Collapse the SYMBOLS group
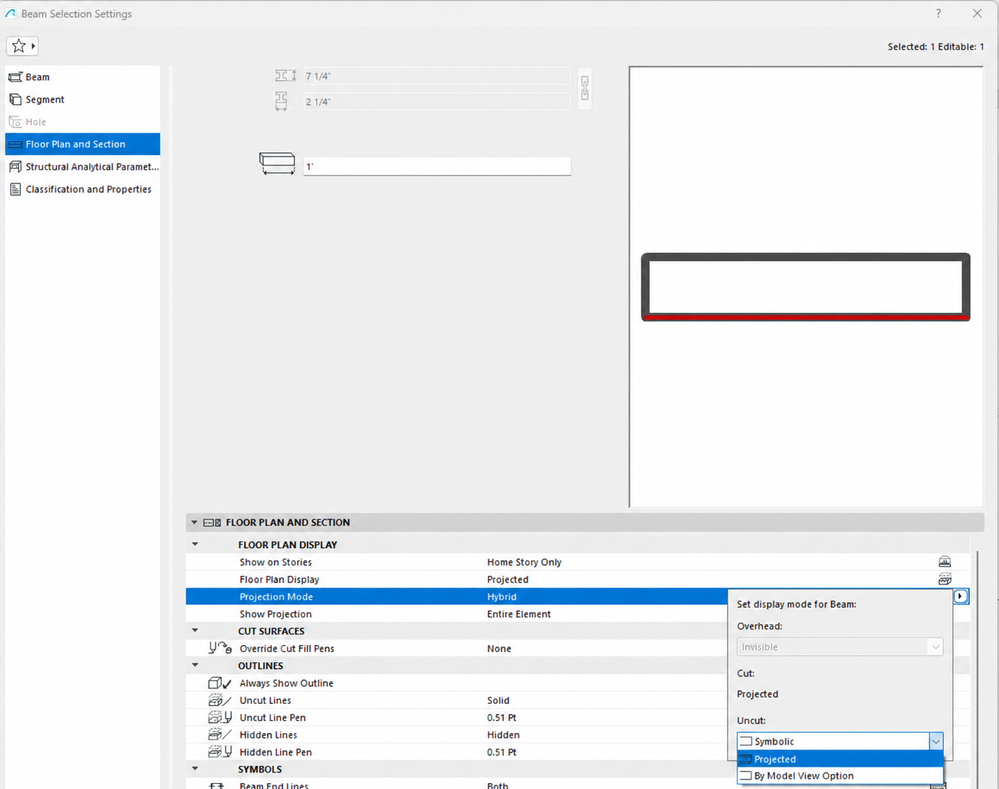The height and width of the screenshot is (789, 999). (x=196, y=769)
